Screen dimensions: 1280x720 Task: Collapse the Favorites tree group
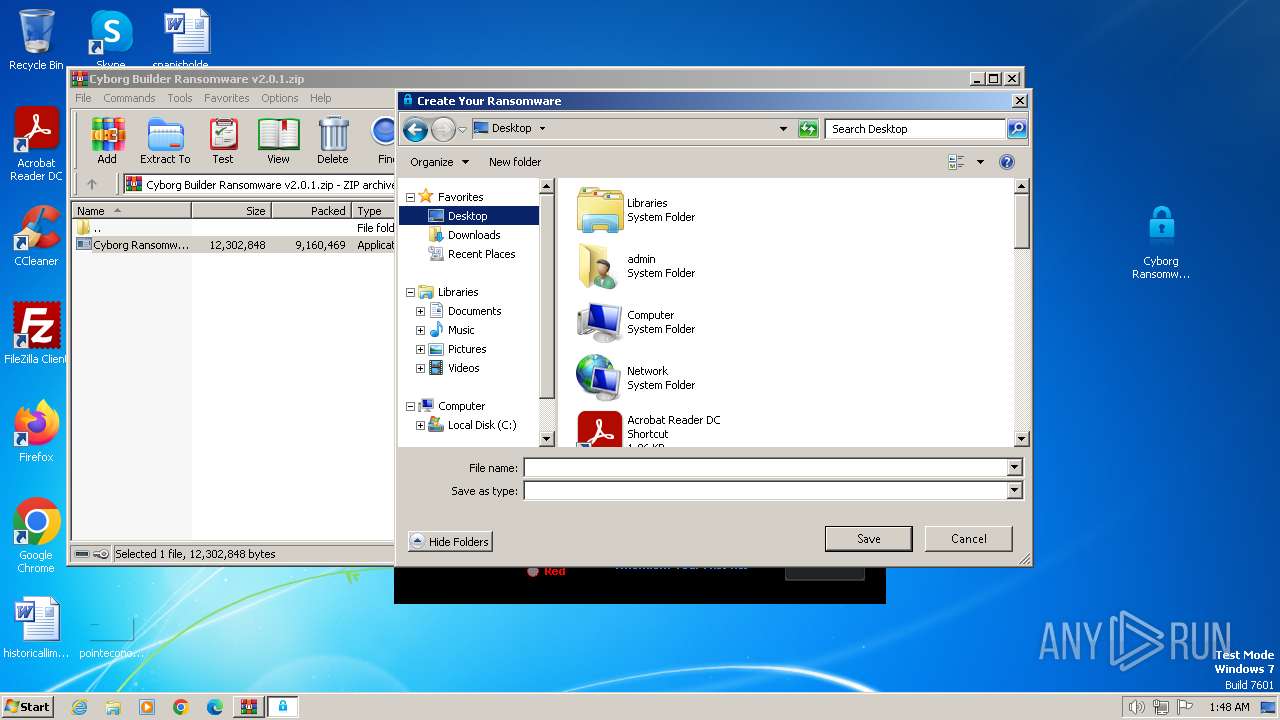[x=410, y=197]
